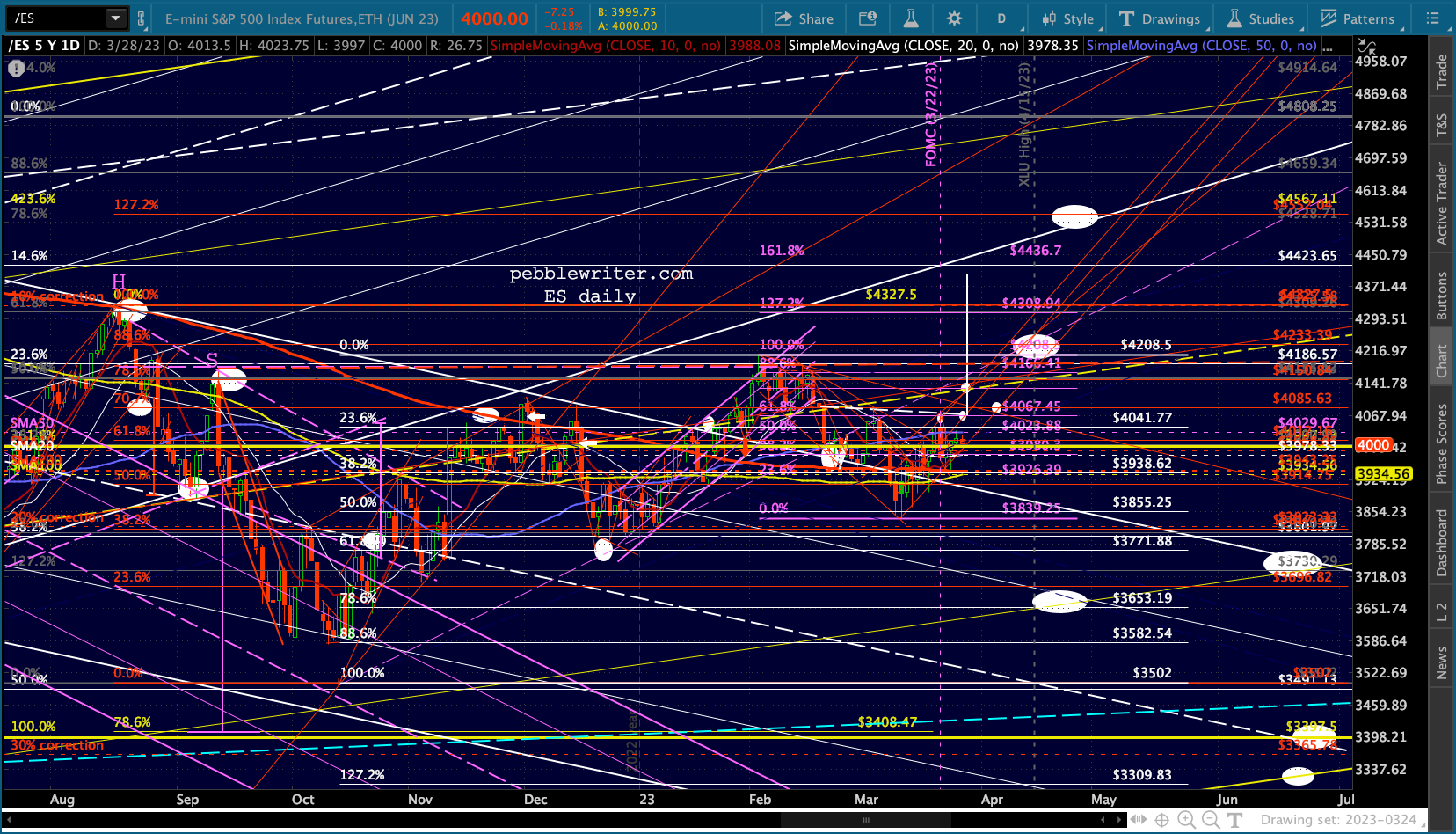Click the chart snapshot/news icon next to Share
1456x834 pixels.
[868, 18]
